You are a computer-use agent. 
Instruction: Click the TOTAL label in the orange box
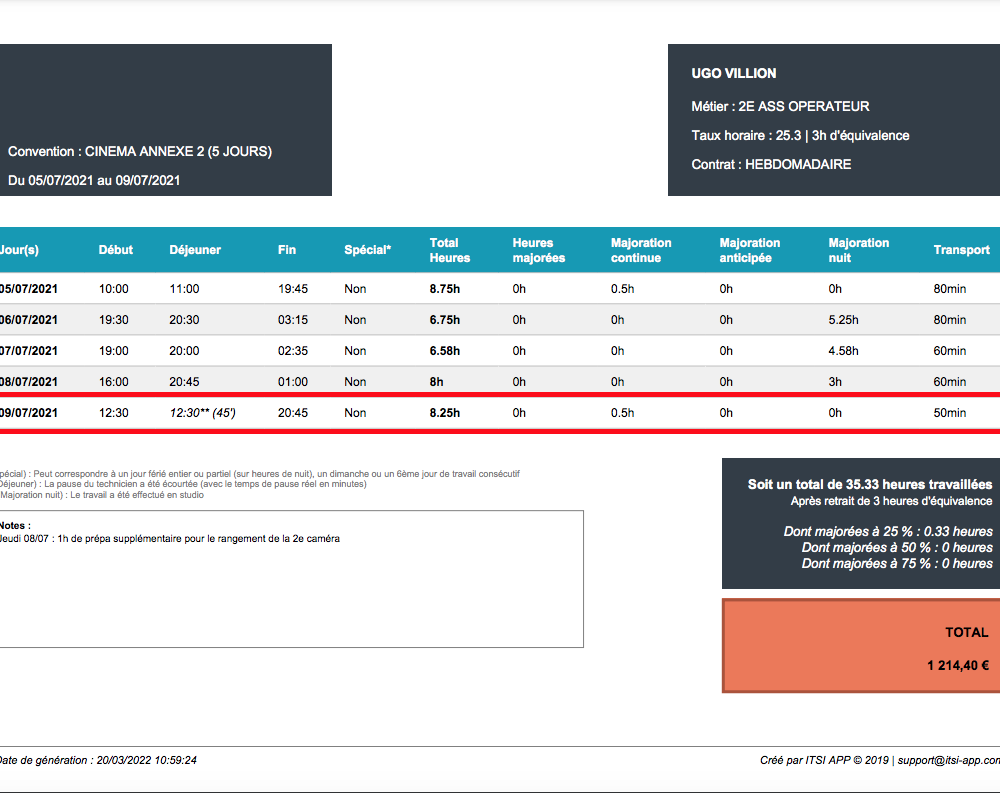[966, 632]
